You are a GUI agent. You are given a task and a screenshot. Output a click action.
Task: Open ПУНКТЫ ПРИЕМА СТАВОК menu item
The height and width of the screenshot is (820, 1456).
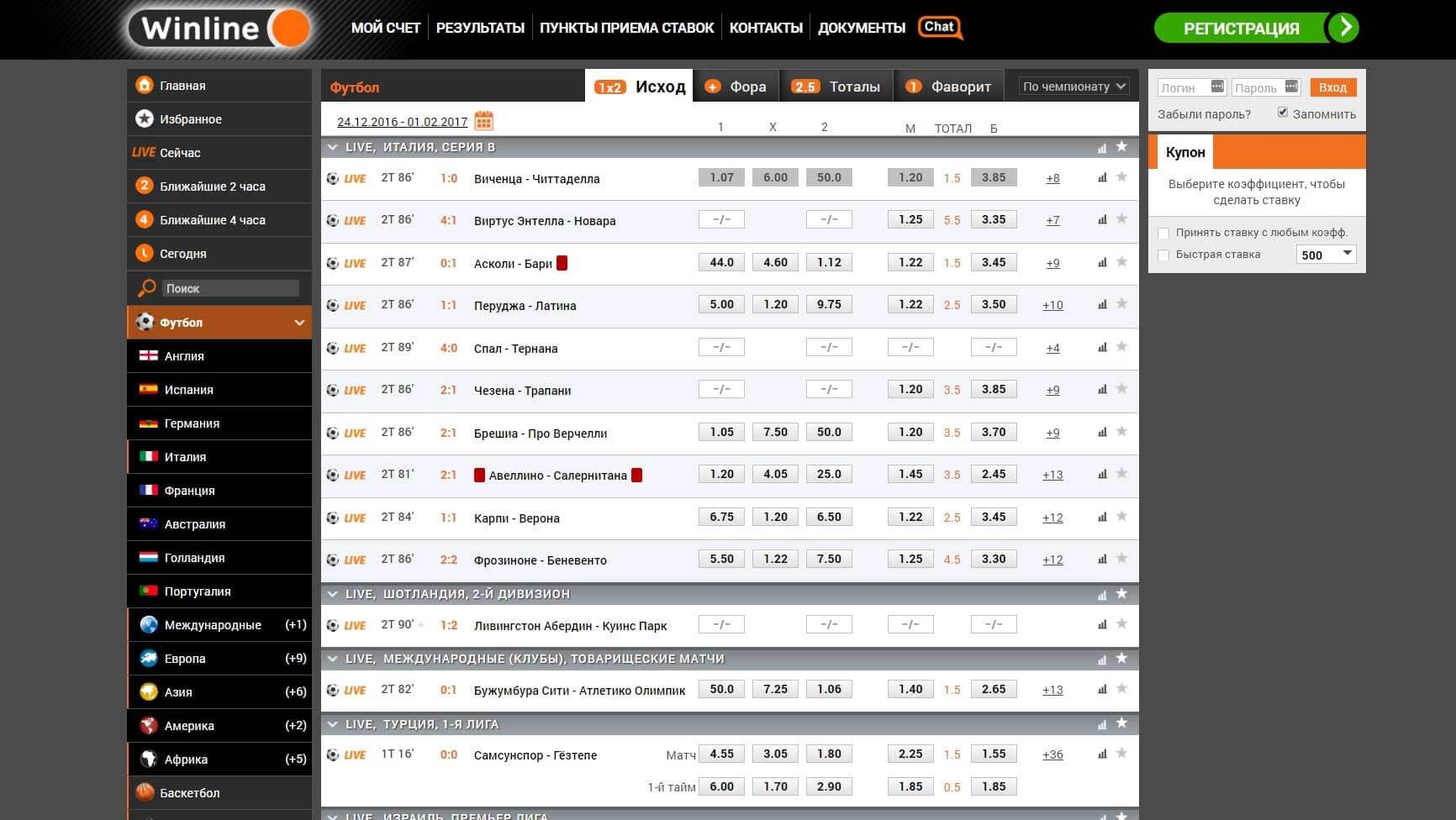[626, 28]
